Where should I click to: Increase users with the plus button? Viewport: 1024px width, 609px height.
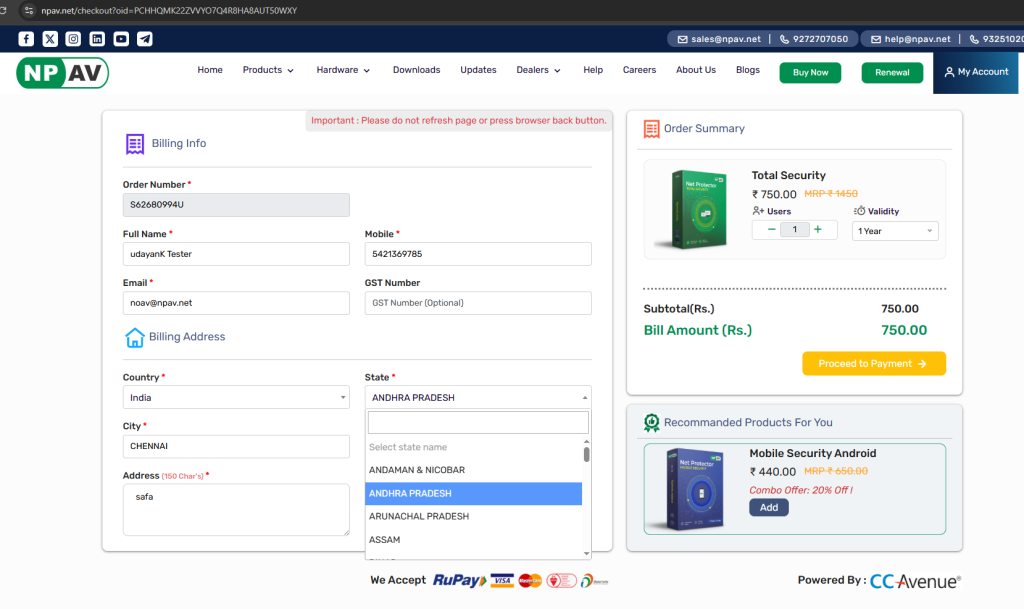[x=818, y=230]
